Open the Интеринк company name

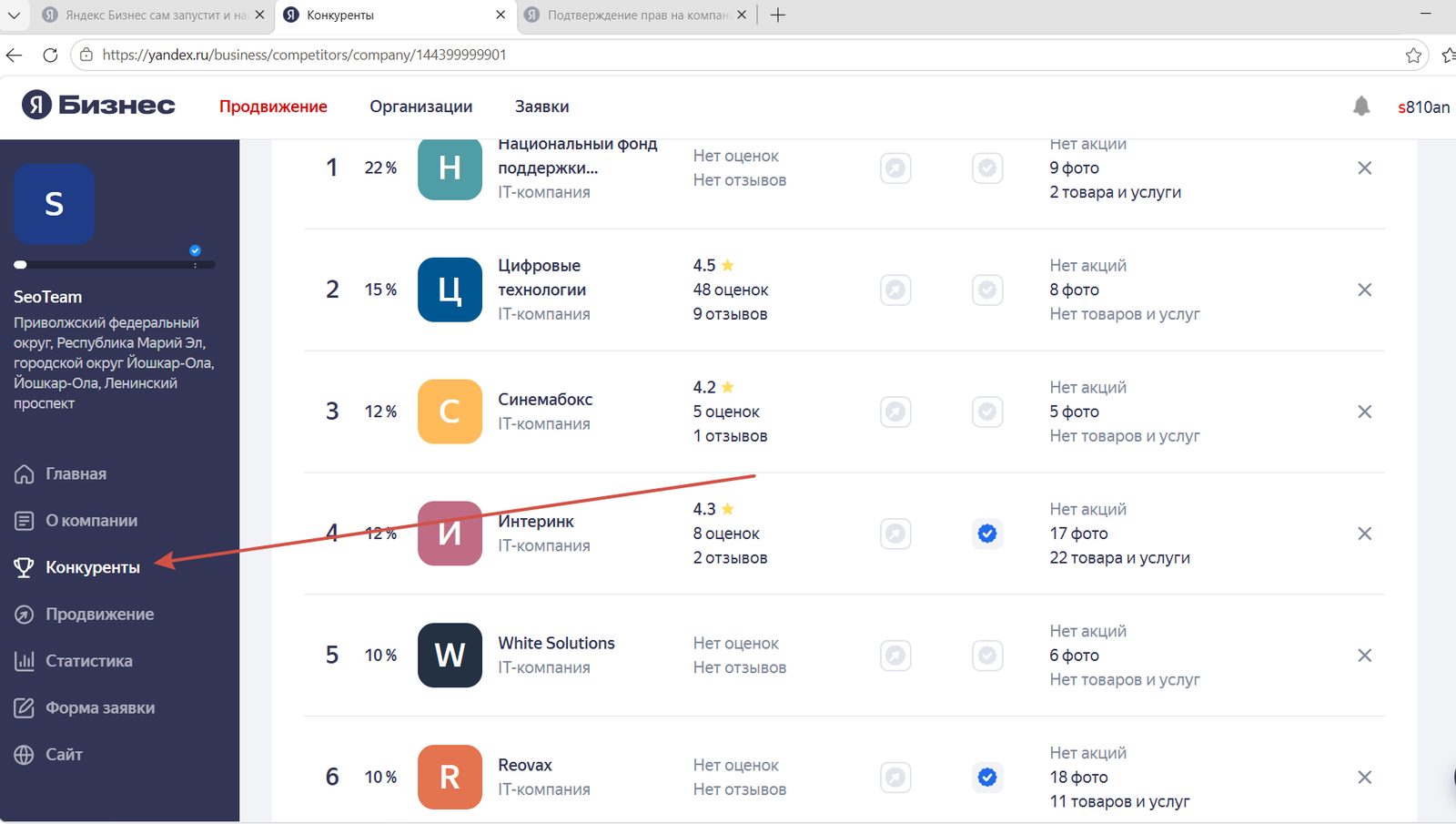click(536, 522)
